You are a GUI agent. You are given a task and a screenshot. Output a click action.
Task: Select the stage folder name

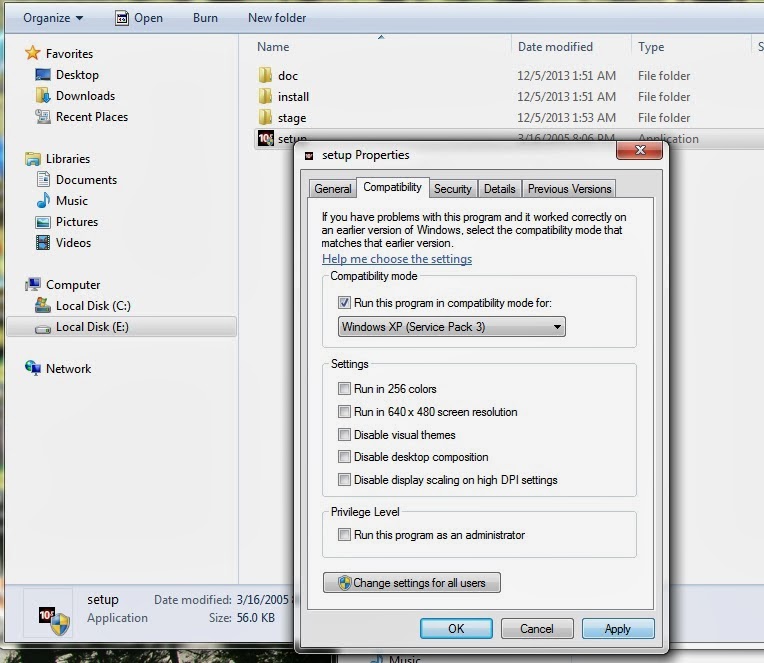[x=292, y=118]
